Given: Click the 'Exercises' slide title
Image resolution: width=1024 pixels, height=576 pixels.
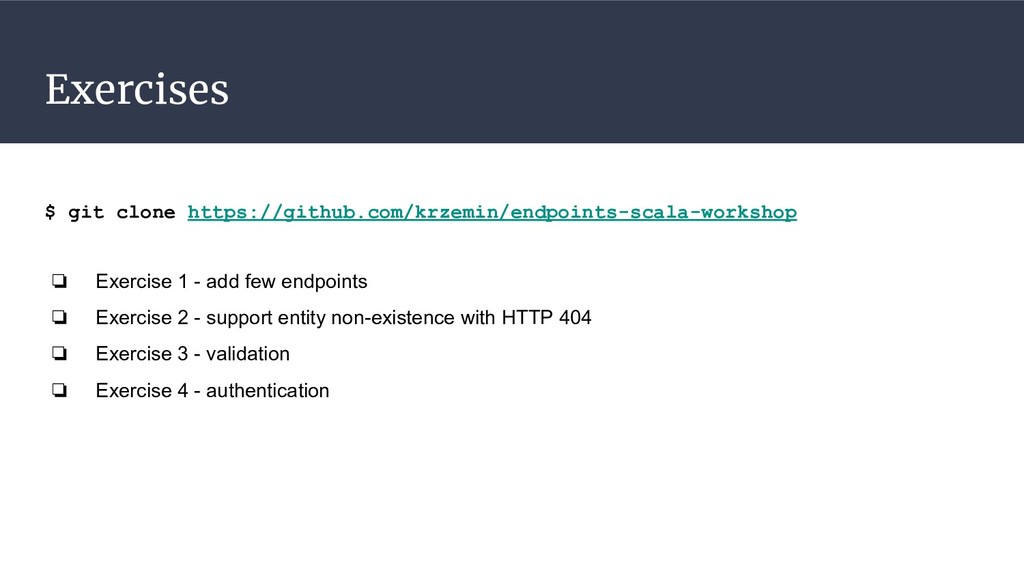Looking at the screenshot, I should pyautogui.click(x=137, y=91).
